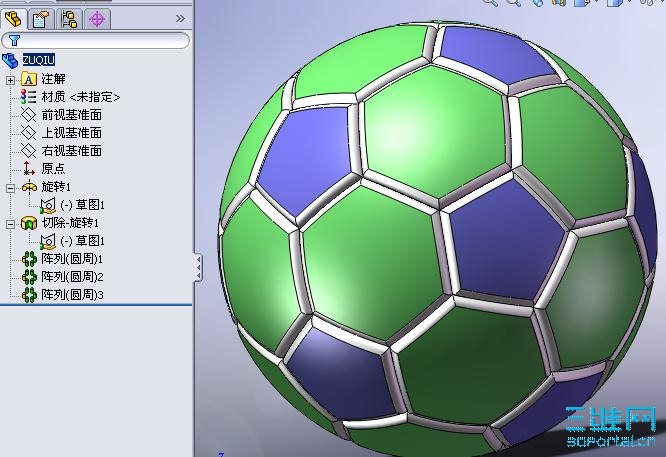Select the 旋转1 revolve feature
The image size is (666, 457).
click(x=56, y=186)
